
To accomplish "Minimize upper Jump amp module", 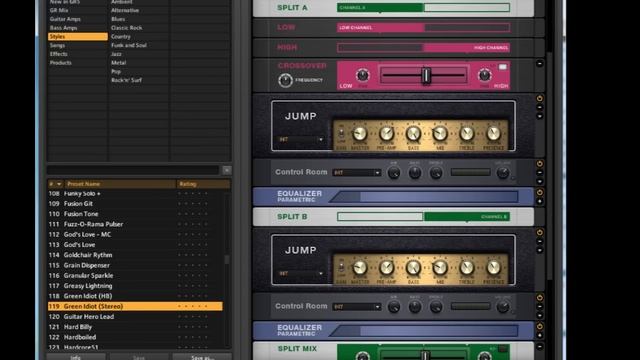I will click(540, 107).
